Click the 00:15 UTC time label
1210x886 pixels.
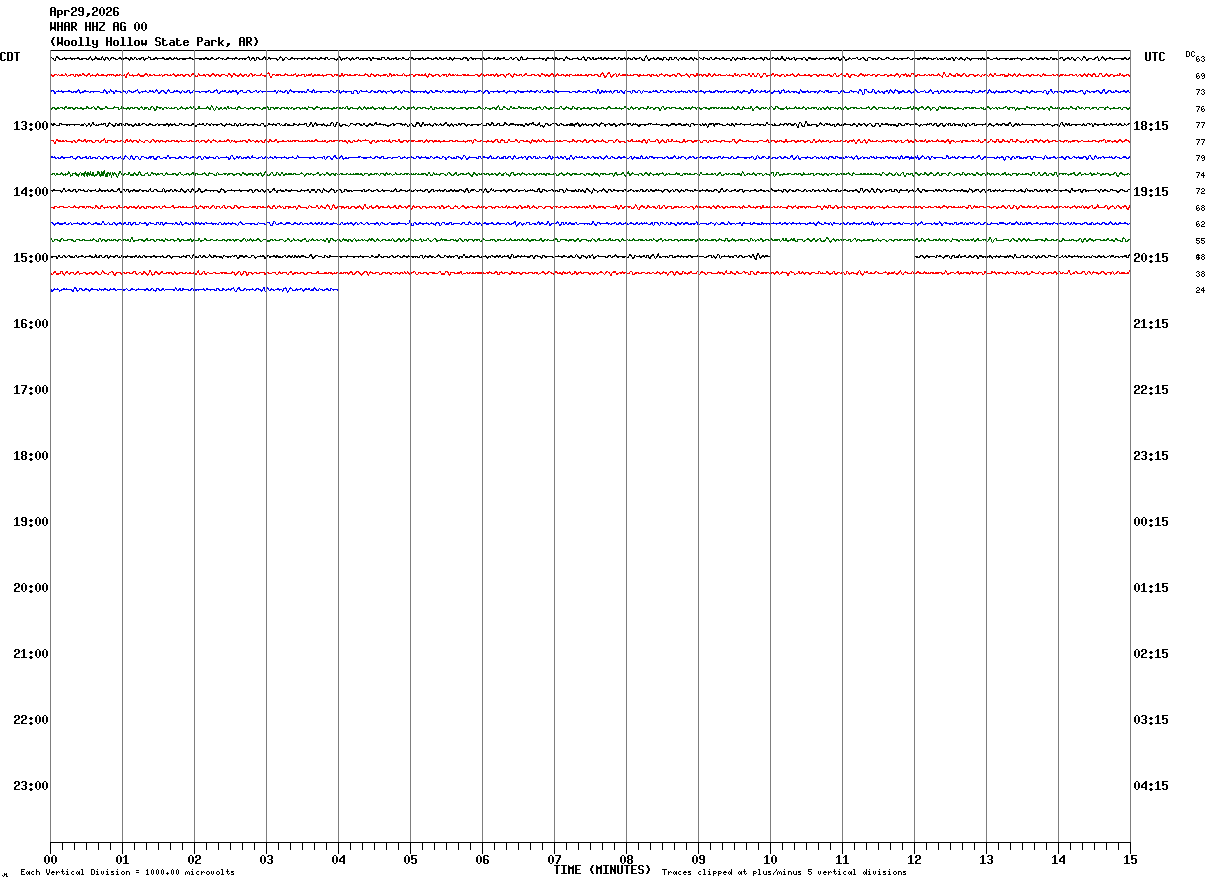click(x=1151, y=522)
